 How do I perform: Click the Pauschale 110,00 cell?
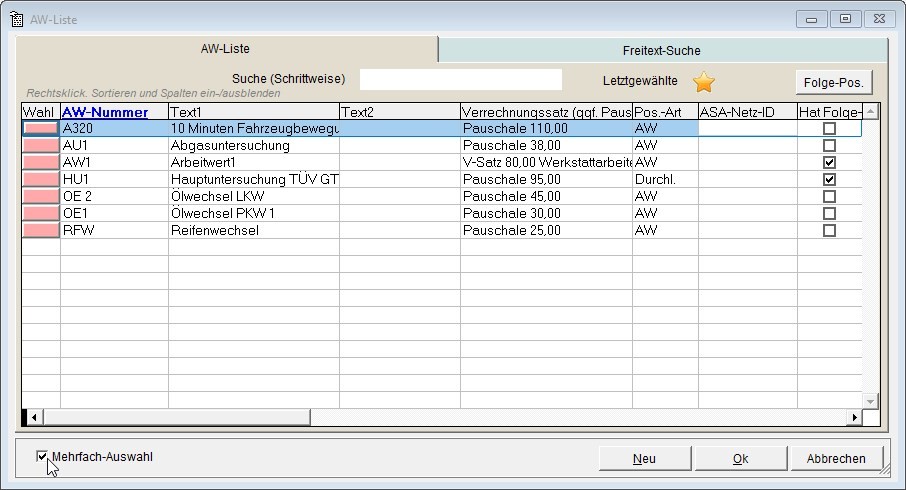(x=547, y=128)
